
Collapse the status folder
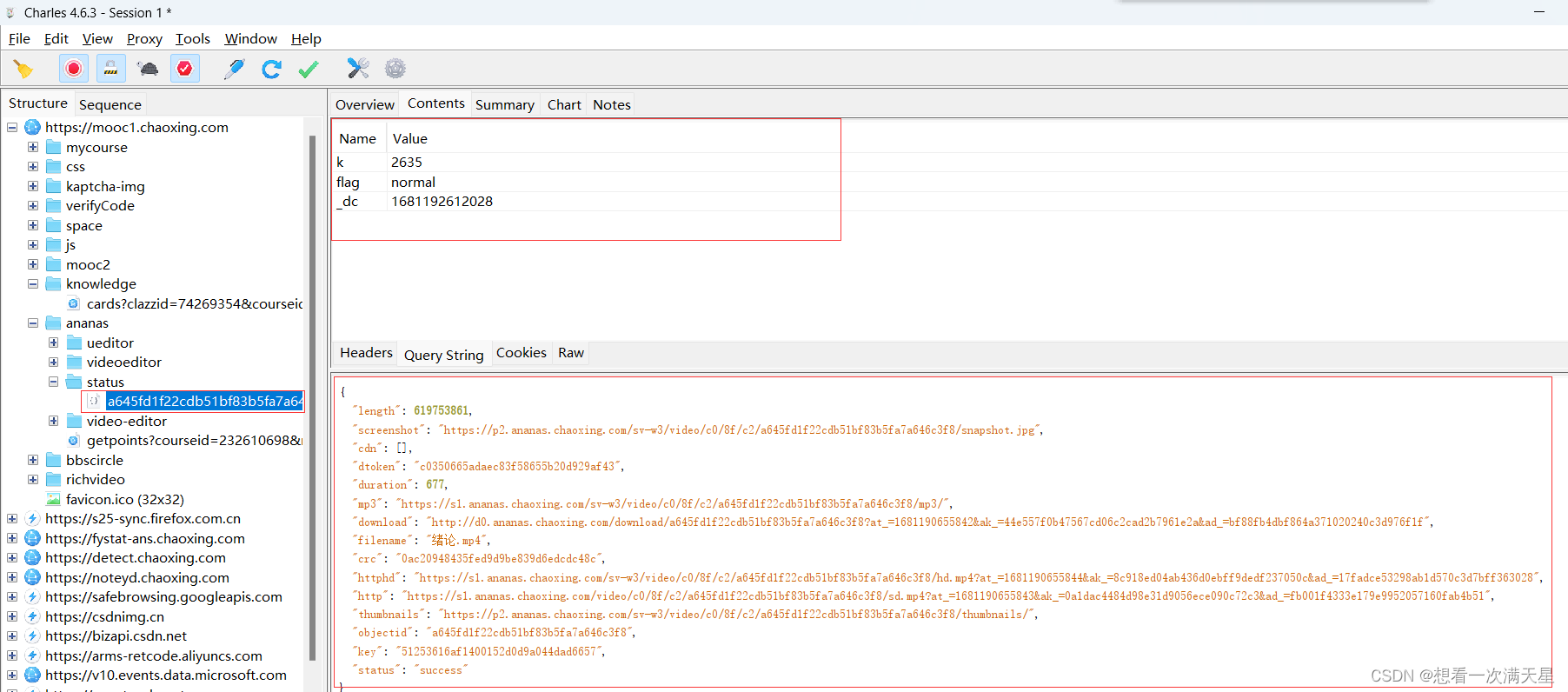(x=54, y=382)
